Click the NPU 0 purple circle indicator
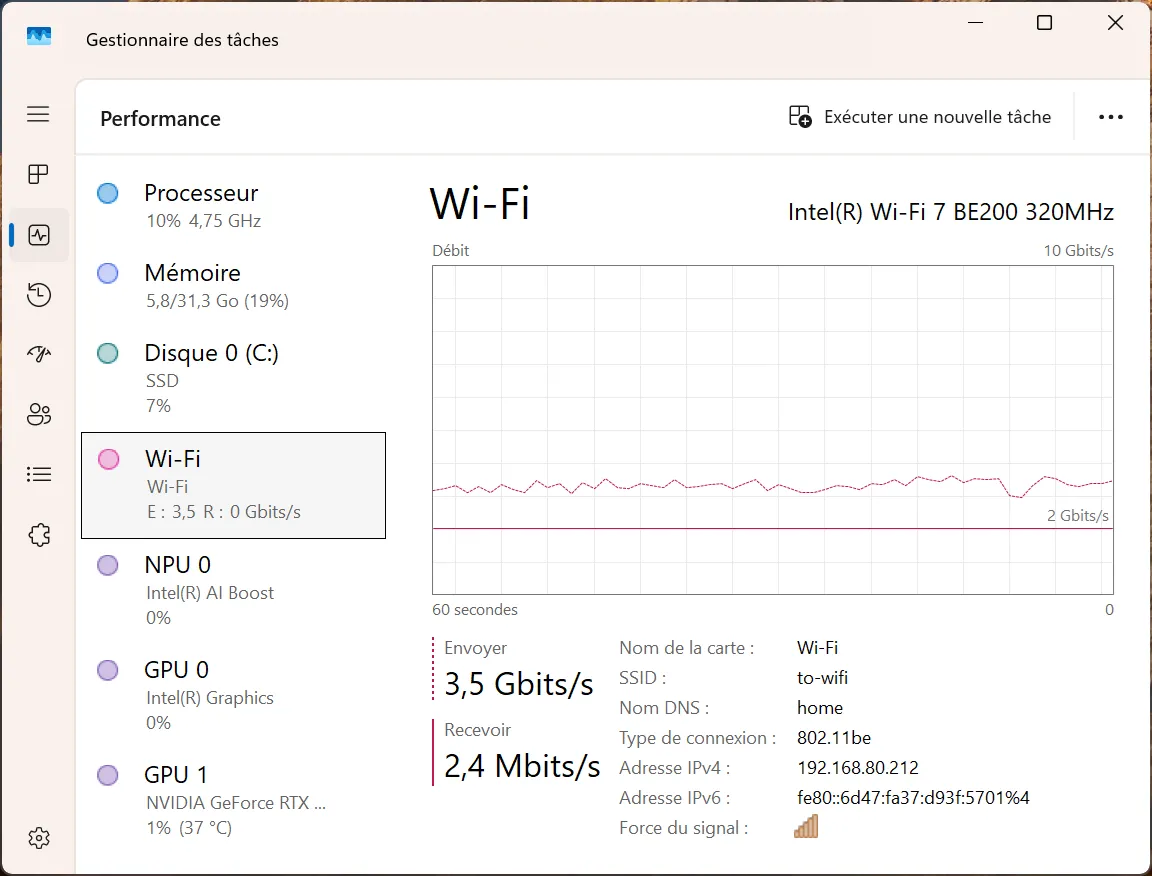The image size is (1152, 876). point(108,565)
